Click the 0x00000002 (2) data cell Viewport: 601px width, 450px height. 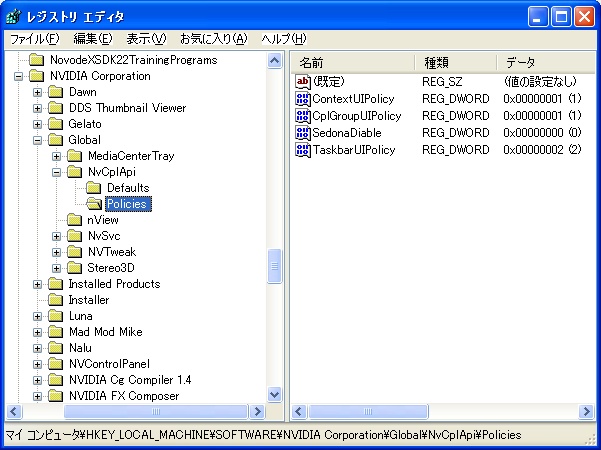[542, 150]
